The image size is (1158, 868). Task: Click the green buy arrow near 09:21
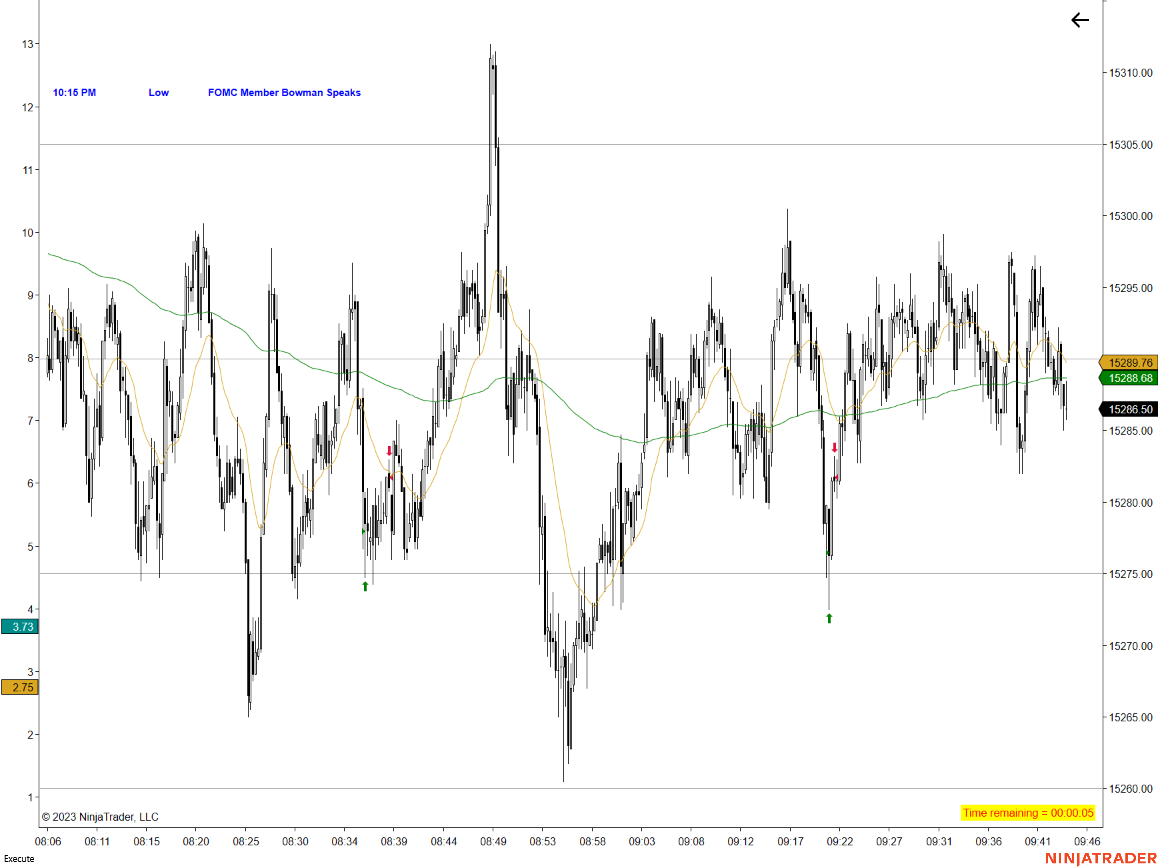coord(829,618)
